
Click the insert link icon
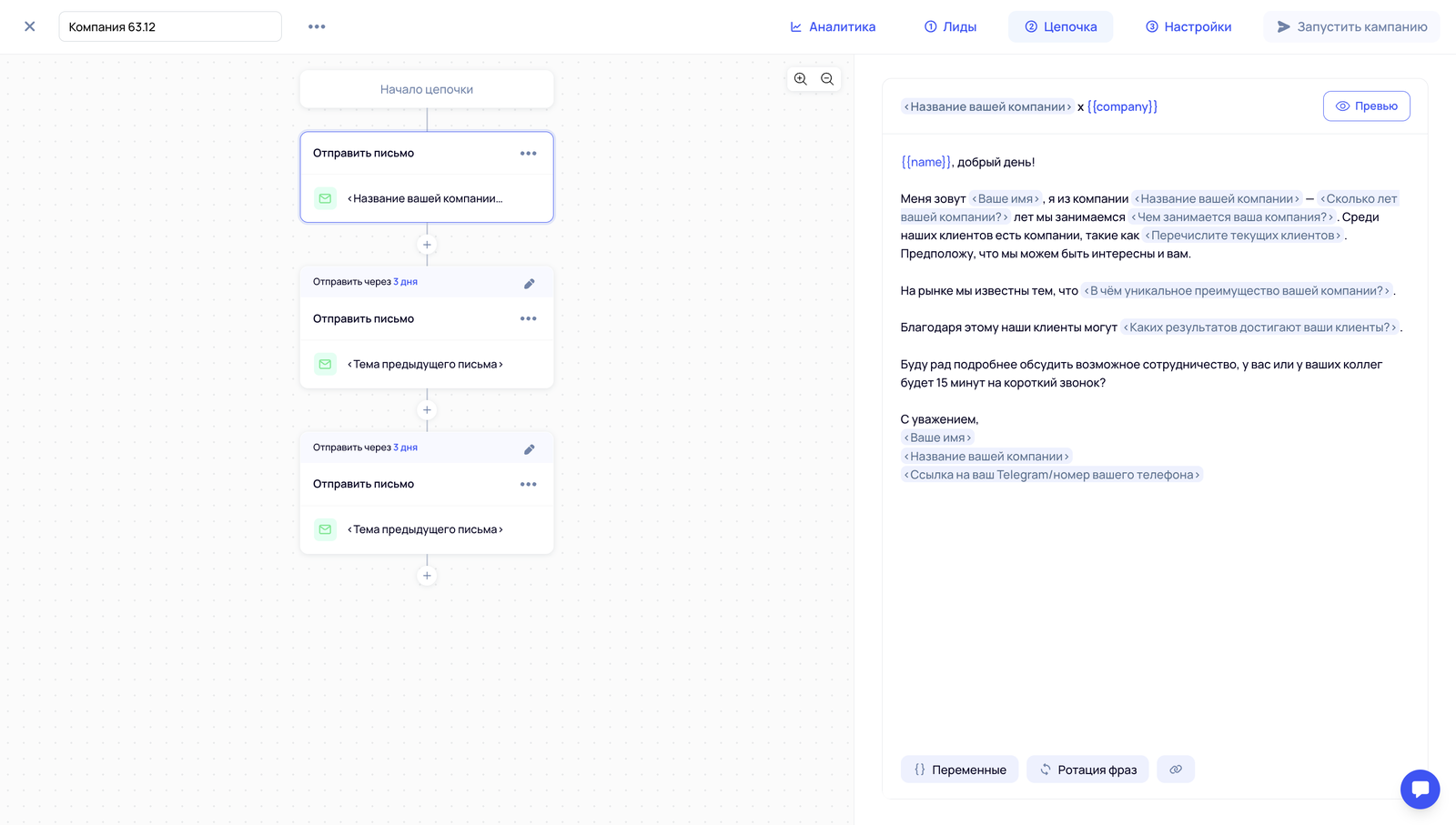[x=1176, y=770]
